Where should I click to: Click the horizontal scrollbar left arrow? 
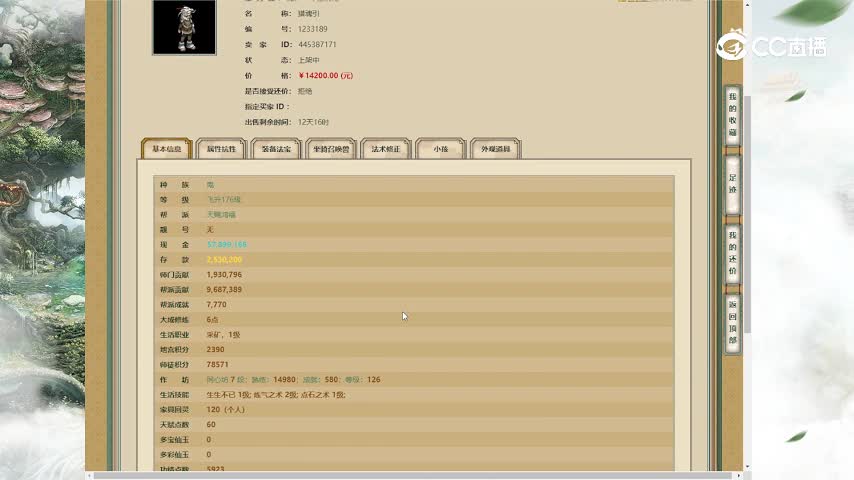[89, 476]
